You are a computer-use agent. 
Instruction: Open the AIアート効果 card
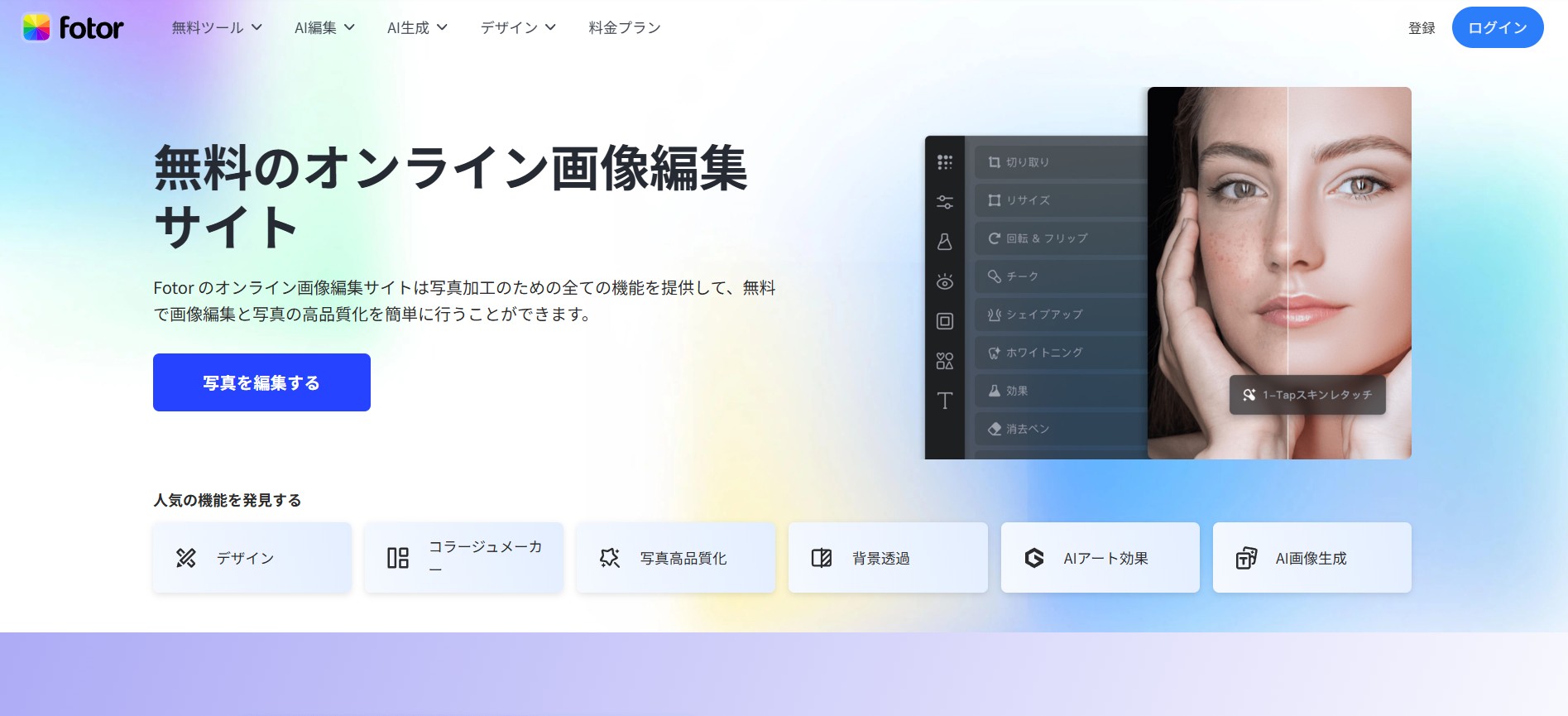(1100, 557)
